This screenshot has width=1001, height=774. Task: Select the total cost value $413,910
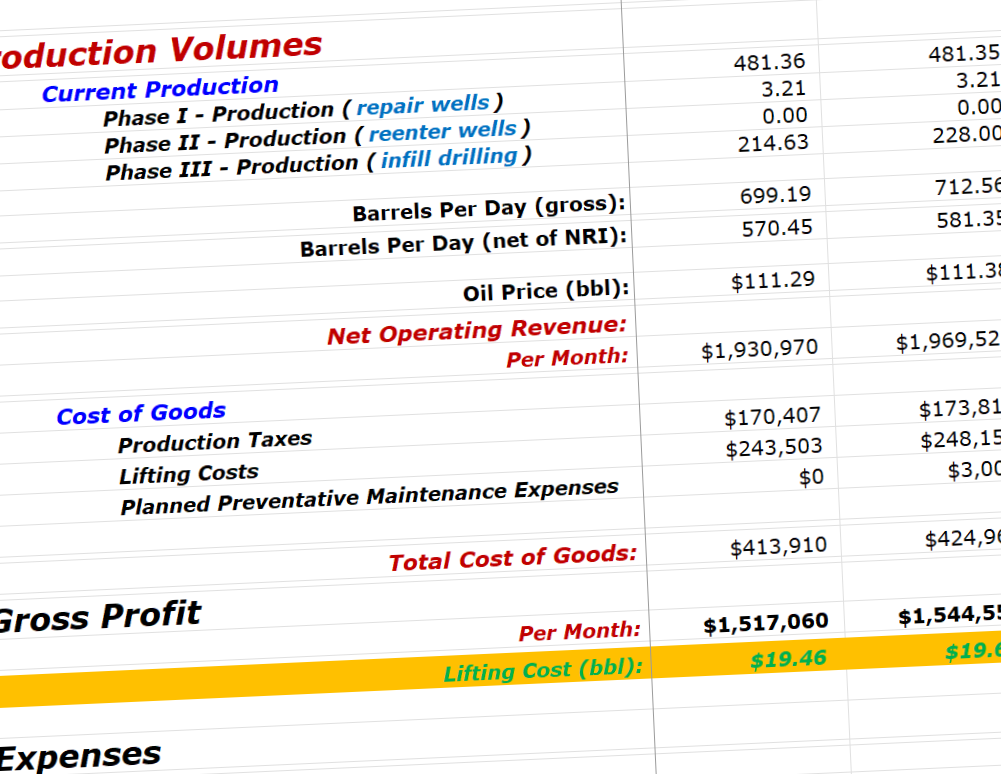tap(778, 547)
